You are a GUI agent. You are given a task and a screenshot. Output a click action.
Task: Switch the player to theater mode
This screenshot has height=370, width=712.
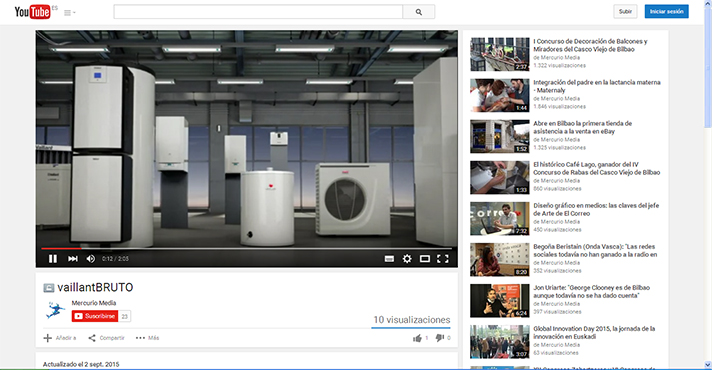(425, 259)
